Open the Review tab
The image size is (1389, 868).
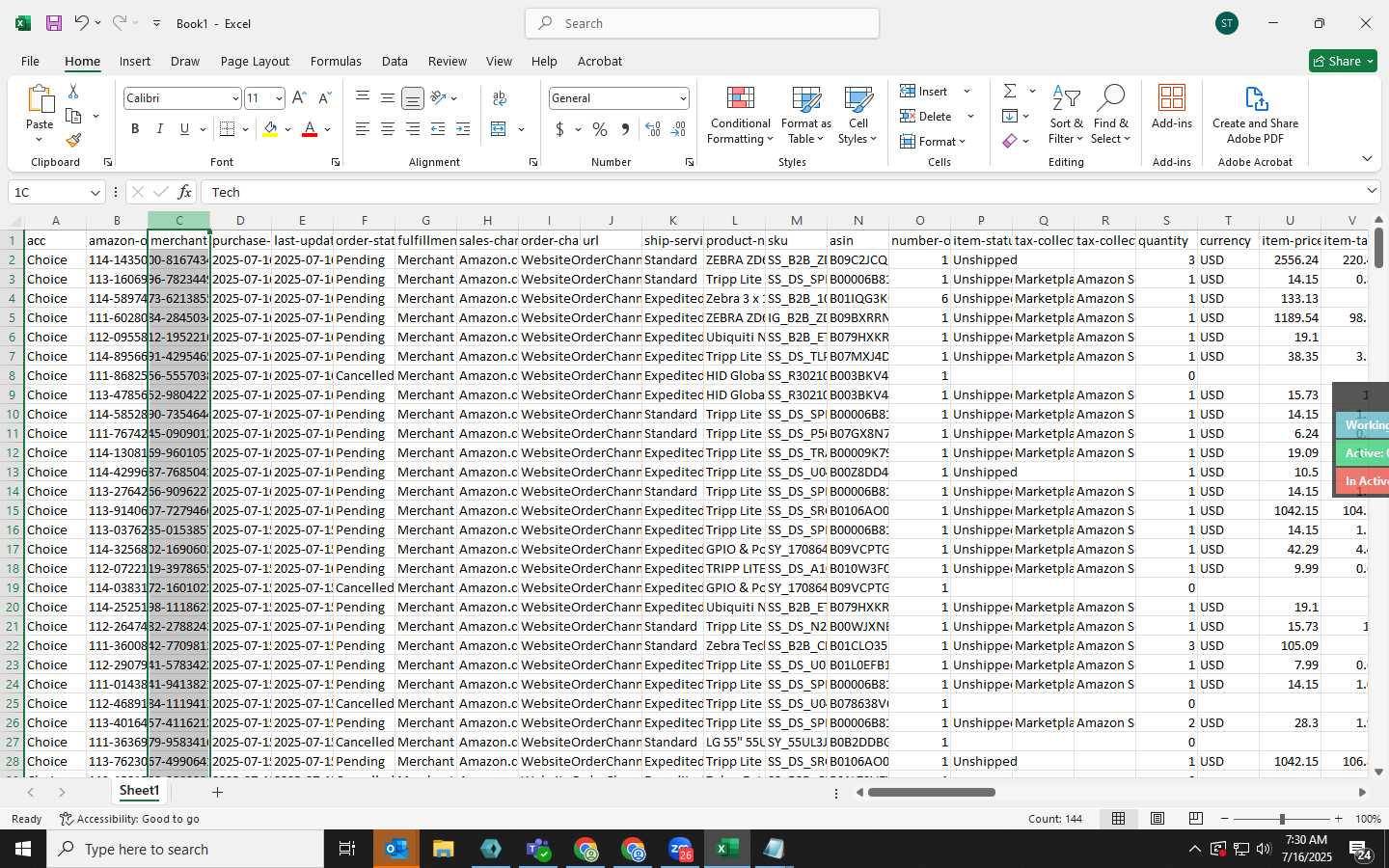[448, 61]
